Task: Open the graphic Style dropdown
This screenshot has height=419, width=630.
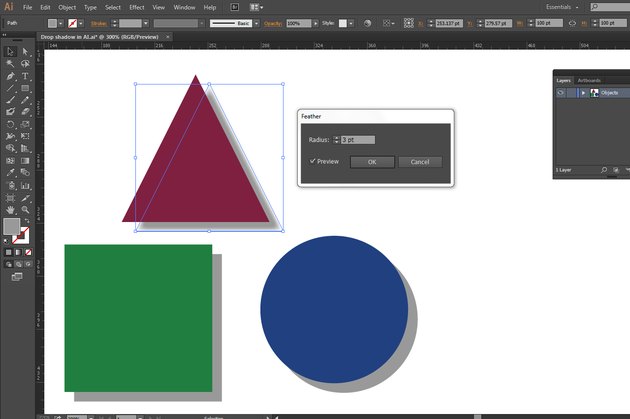Action: [351, 23]
